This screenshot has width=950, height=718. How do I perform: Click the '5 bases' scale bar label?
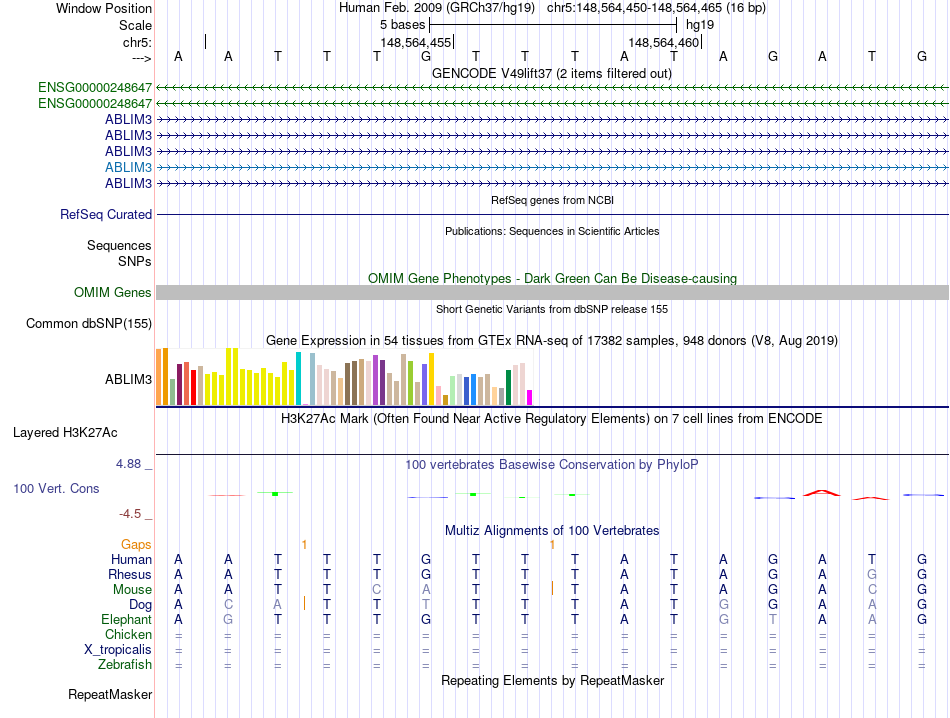402,25
